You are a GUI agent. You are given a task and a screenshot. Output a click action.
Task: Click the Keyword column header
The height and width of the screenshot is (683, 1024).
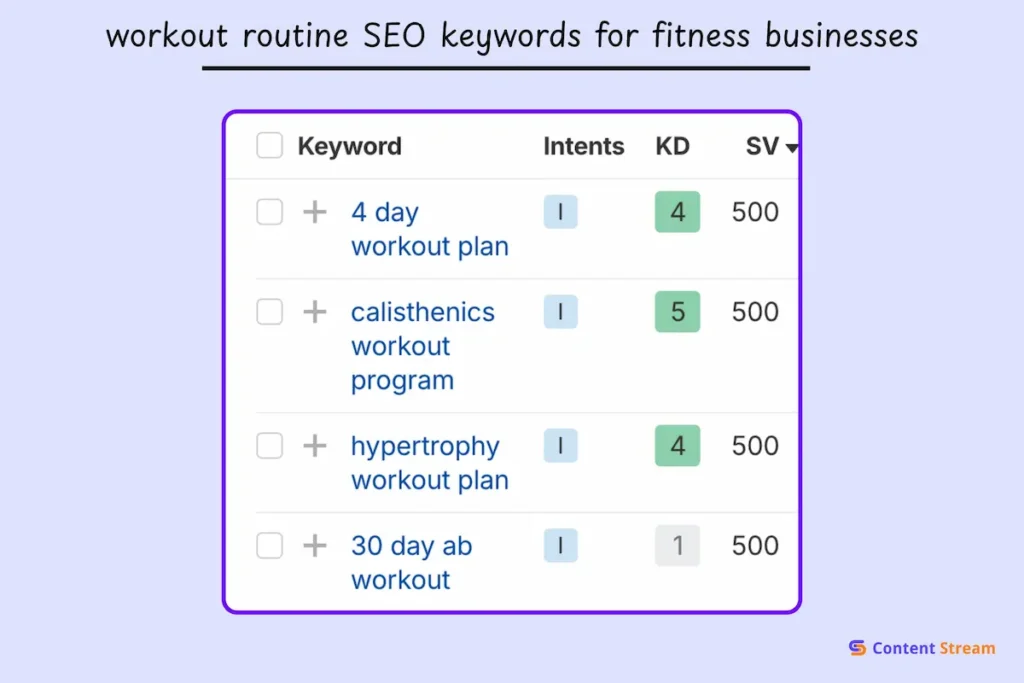click(x=349, y=146)
